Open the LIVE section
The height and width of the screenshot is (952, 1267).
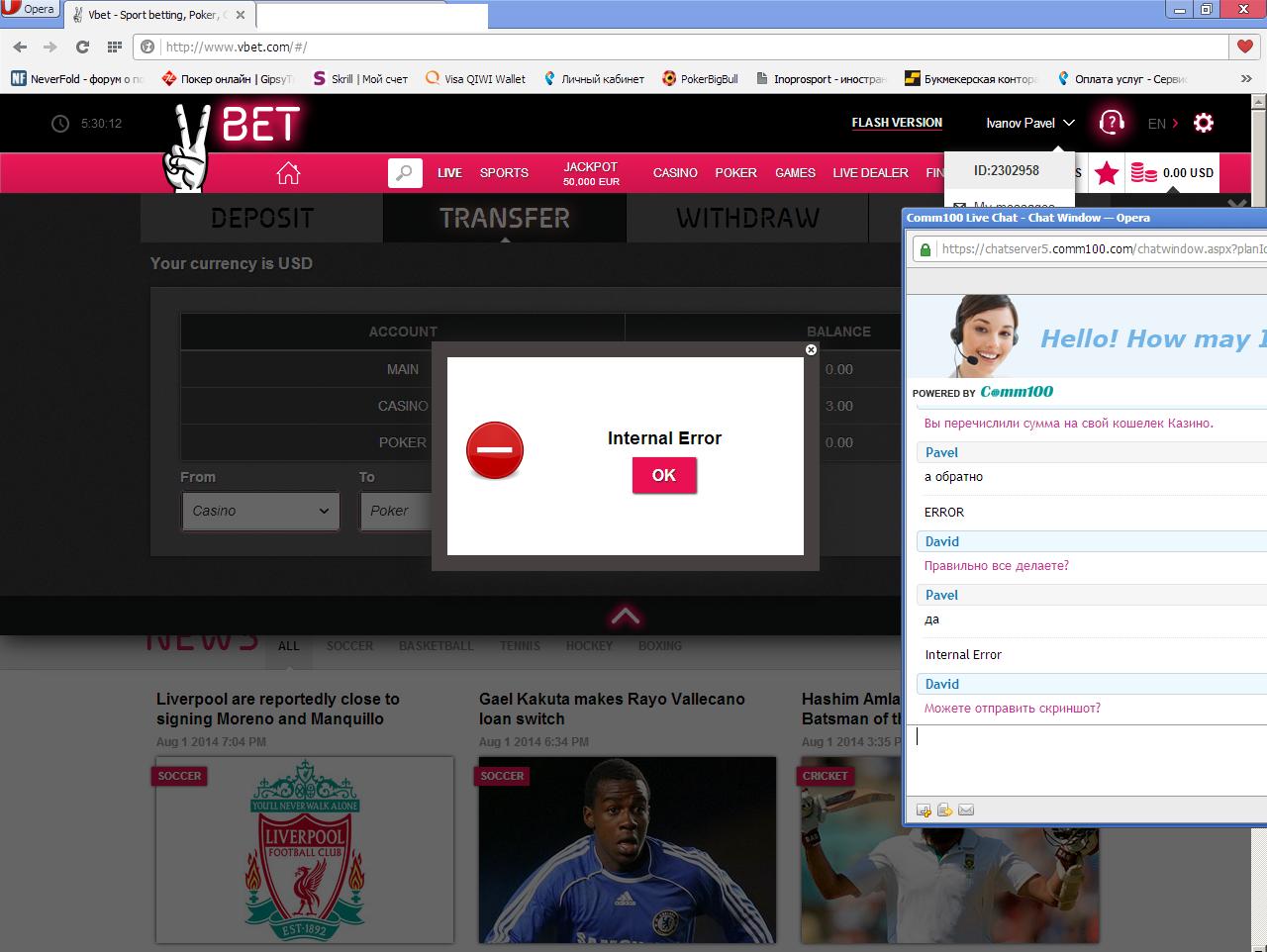(449, 173)
